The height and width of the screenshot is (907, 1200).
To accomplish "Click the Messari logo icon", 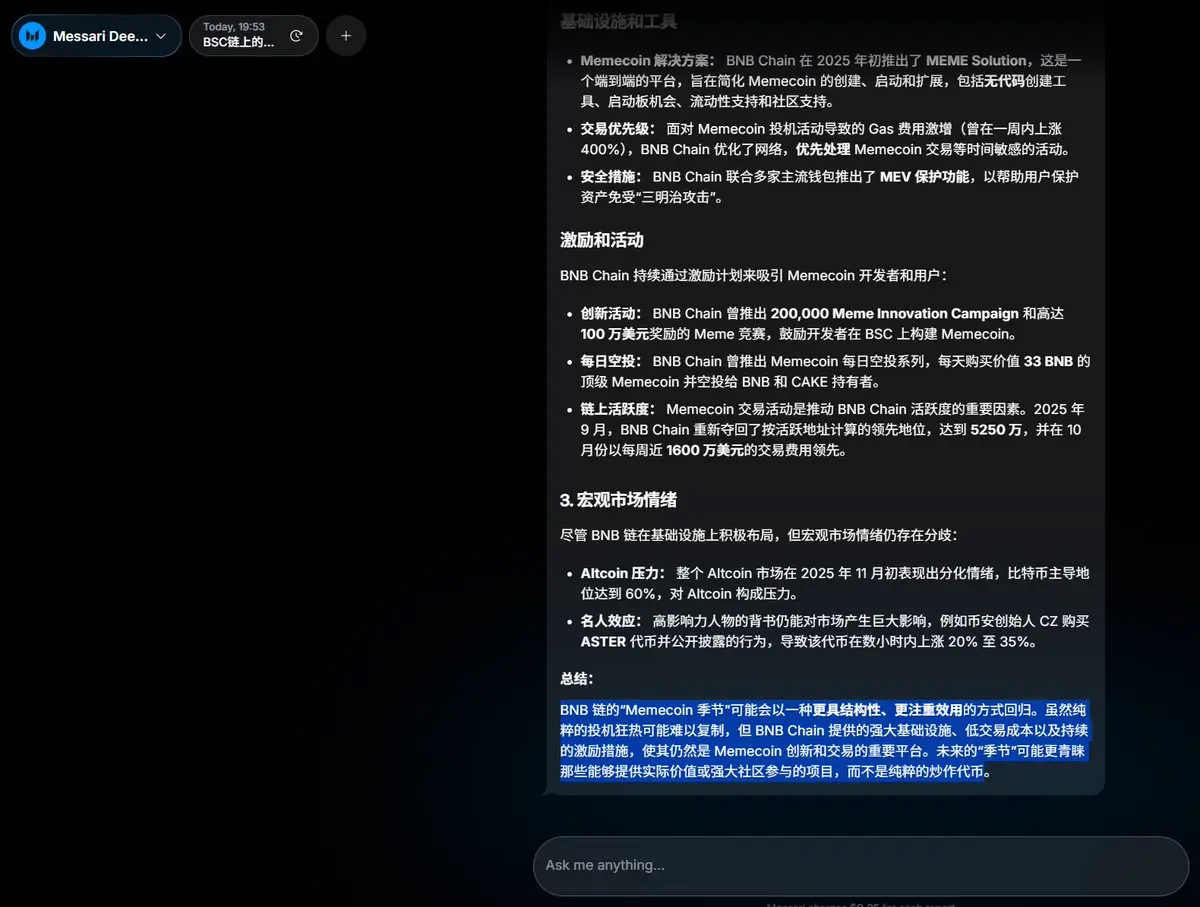I will click(x=33, y=35).
